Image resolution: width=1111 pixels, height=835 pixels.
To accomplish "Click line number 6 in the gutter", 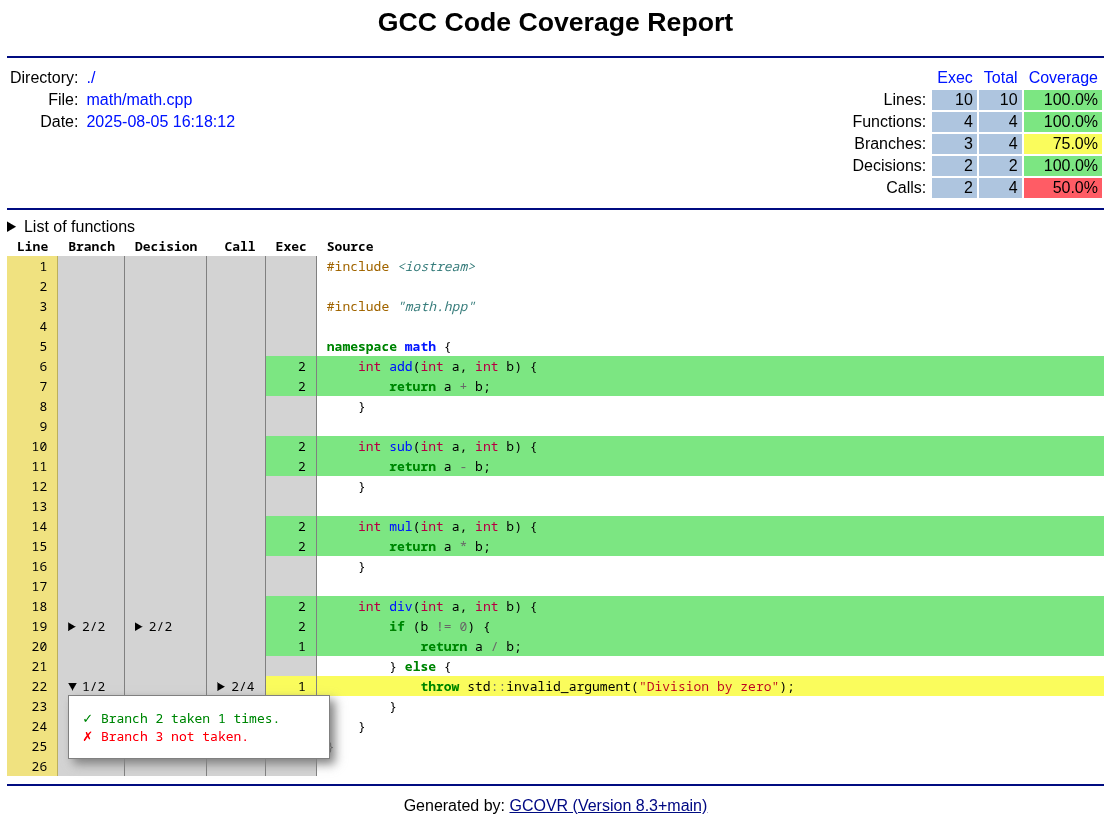I will pos(42,367).
